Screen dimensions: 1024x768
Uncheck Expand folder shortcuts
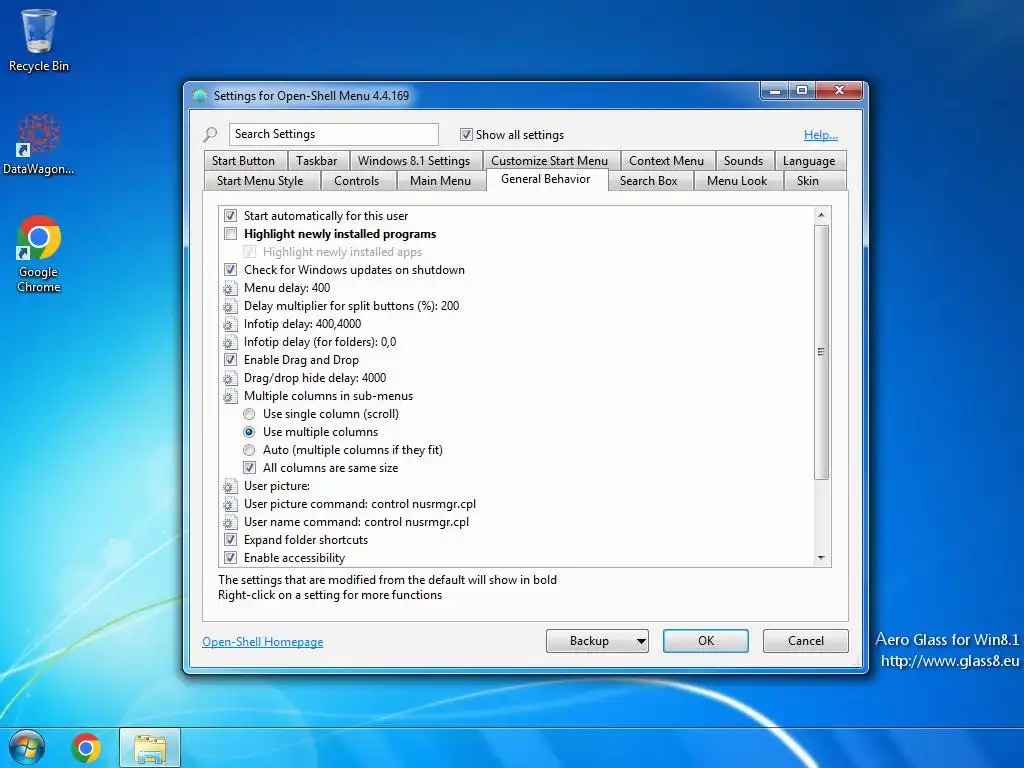tap(231, 540)
